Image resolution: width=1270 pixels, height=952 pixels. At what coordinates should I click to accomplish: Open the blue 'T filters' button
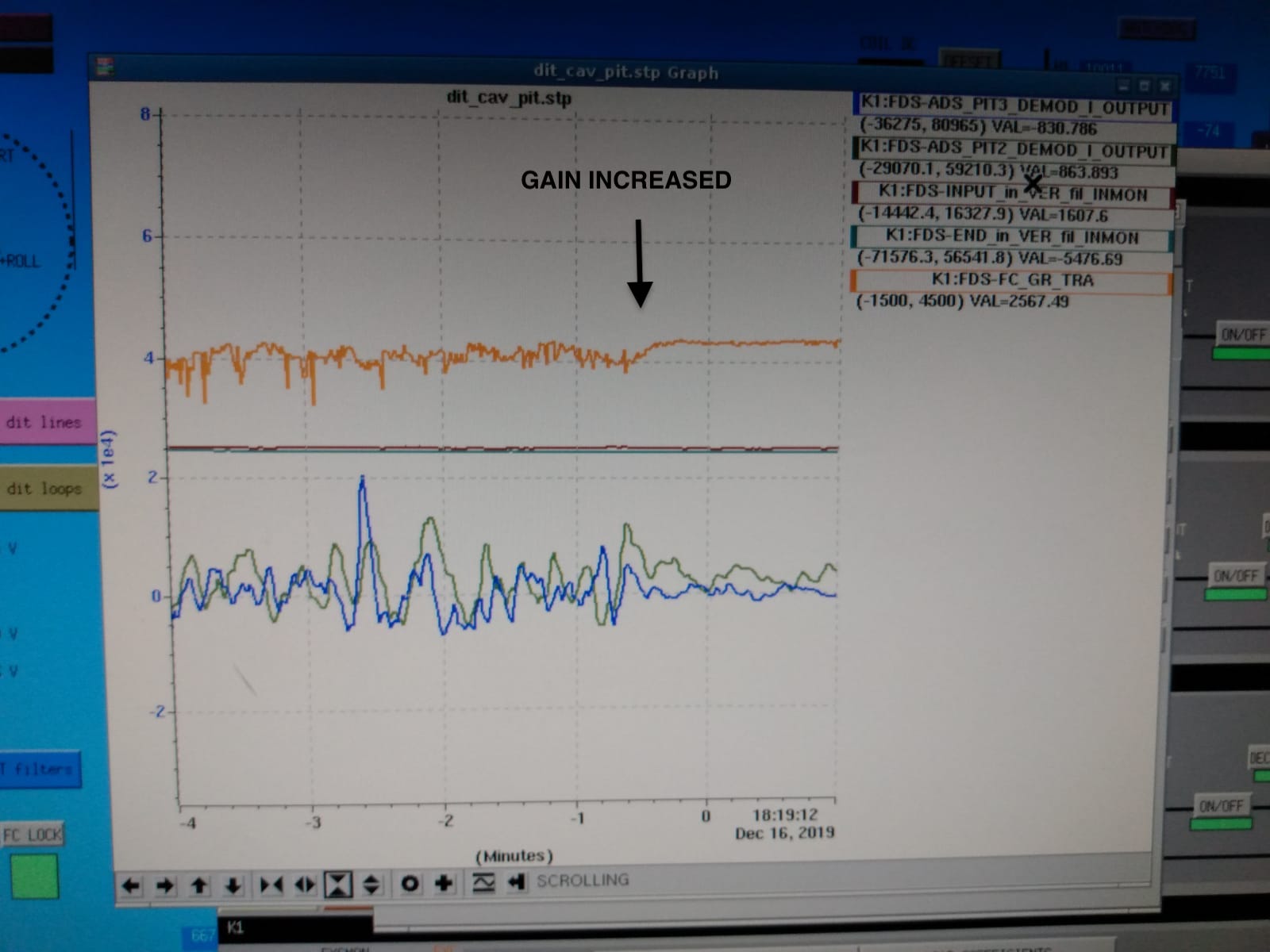click(40, 769)
